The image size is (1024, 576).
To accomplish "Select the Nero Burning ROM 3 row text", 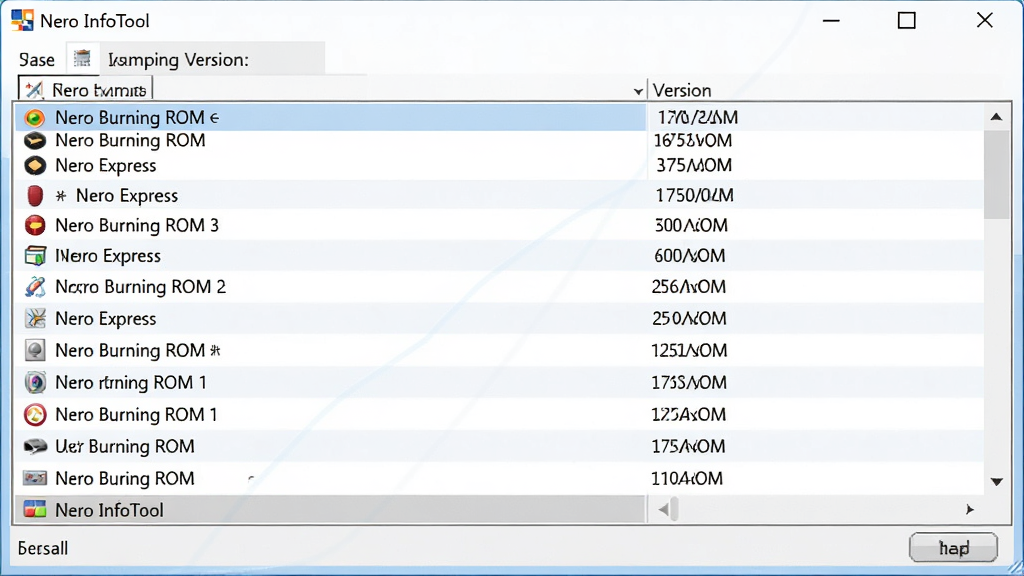I will (x=137, y=225).
